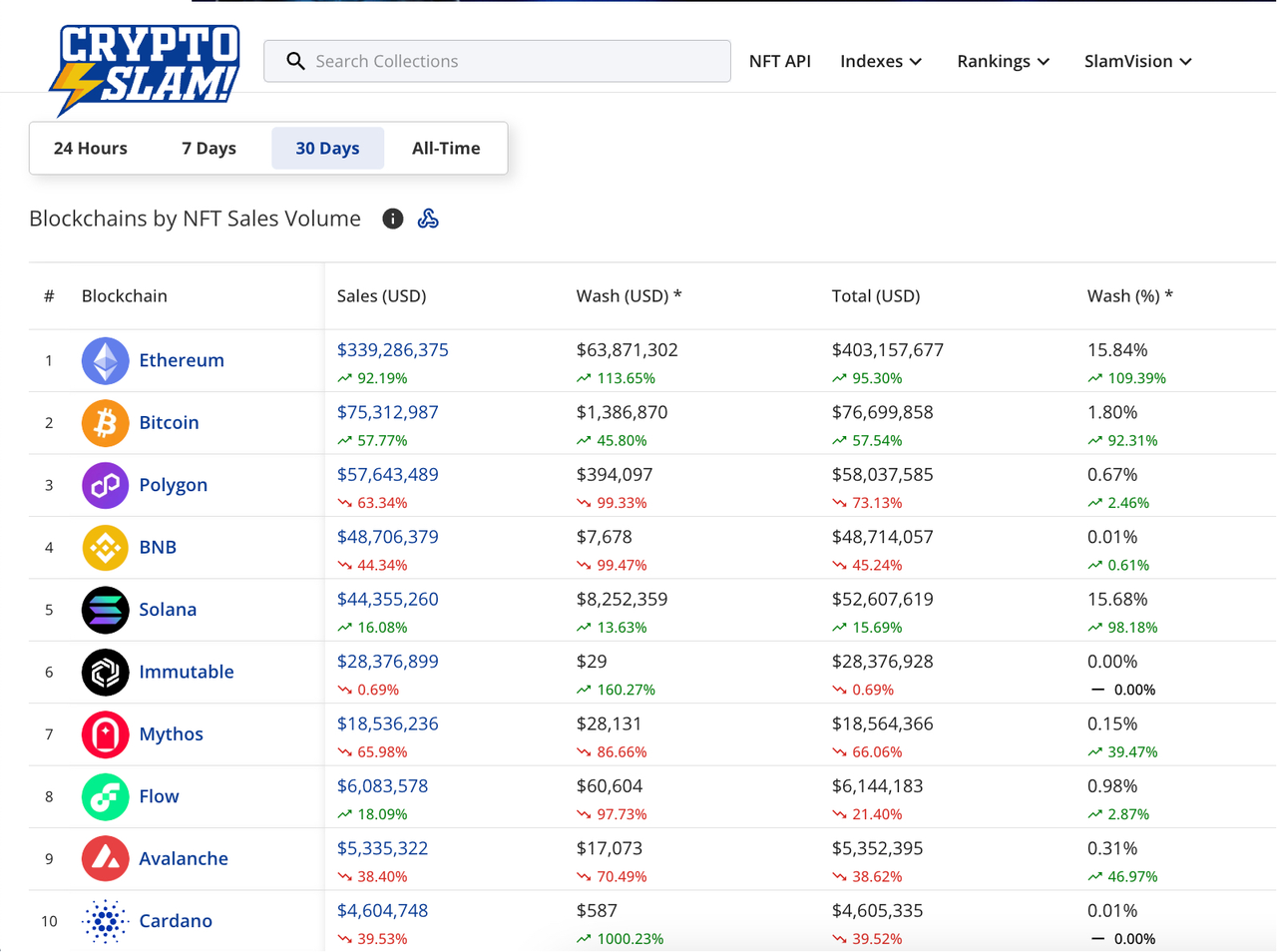Click the Mythos logo icon

point(105,734)
